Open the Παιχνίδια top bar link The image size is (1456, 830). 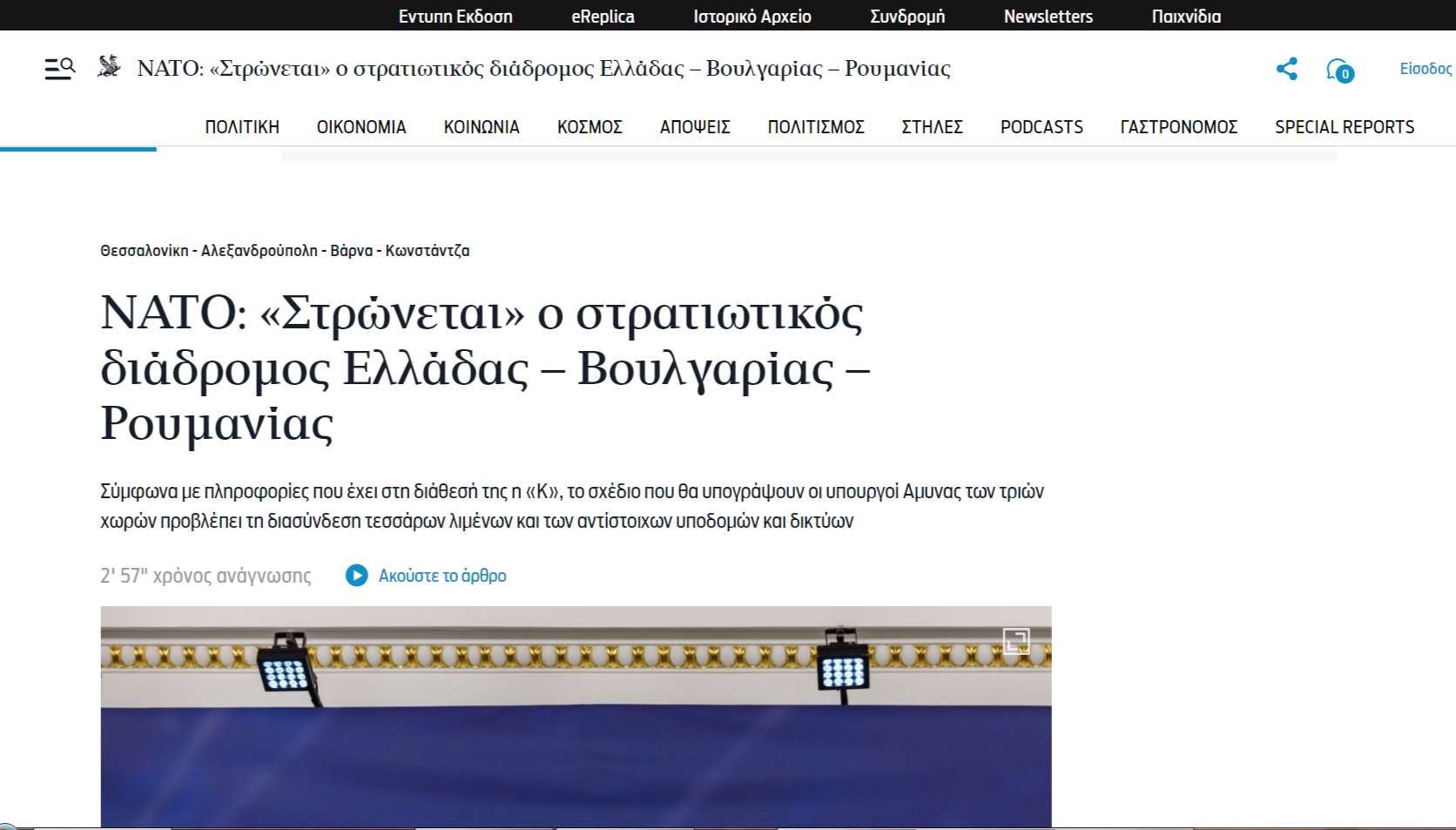1186,17
